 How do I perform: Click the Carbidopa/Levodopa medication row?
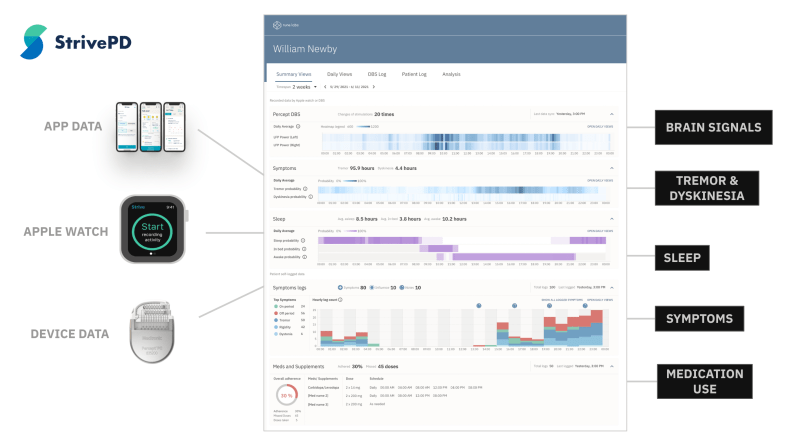click(395, 387)
